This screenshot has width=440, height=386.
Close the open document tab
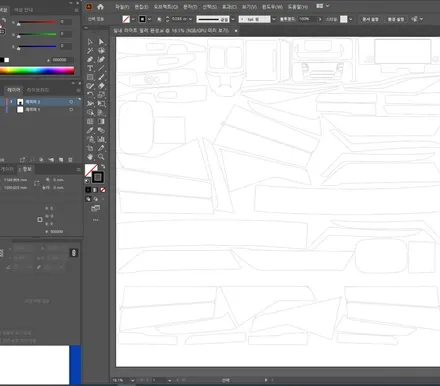236,31
